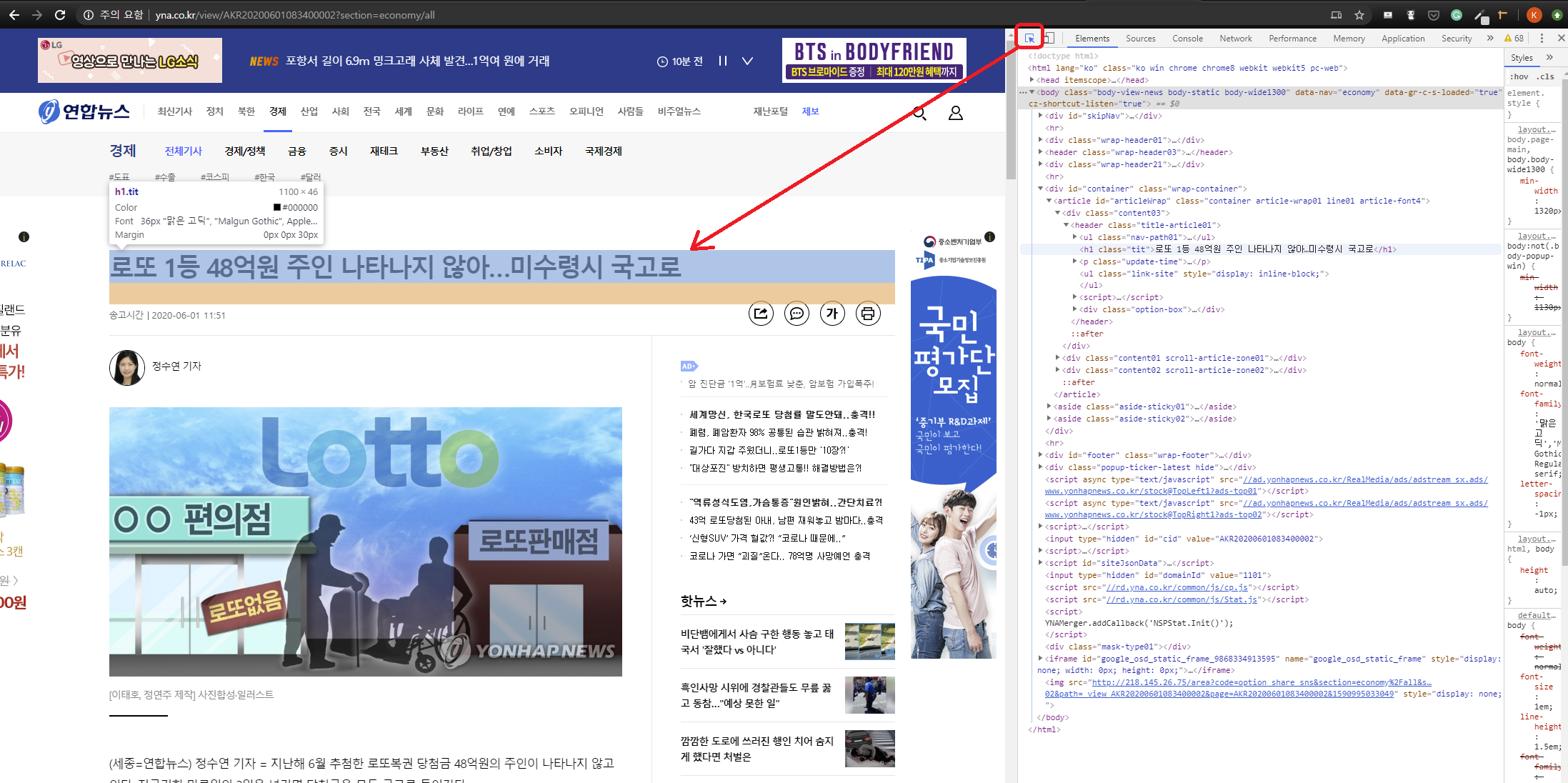Click the article comment bubble icon

797,313
